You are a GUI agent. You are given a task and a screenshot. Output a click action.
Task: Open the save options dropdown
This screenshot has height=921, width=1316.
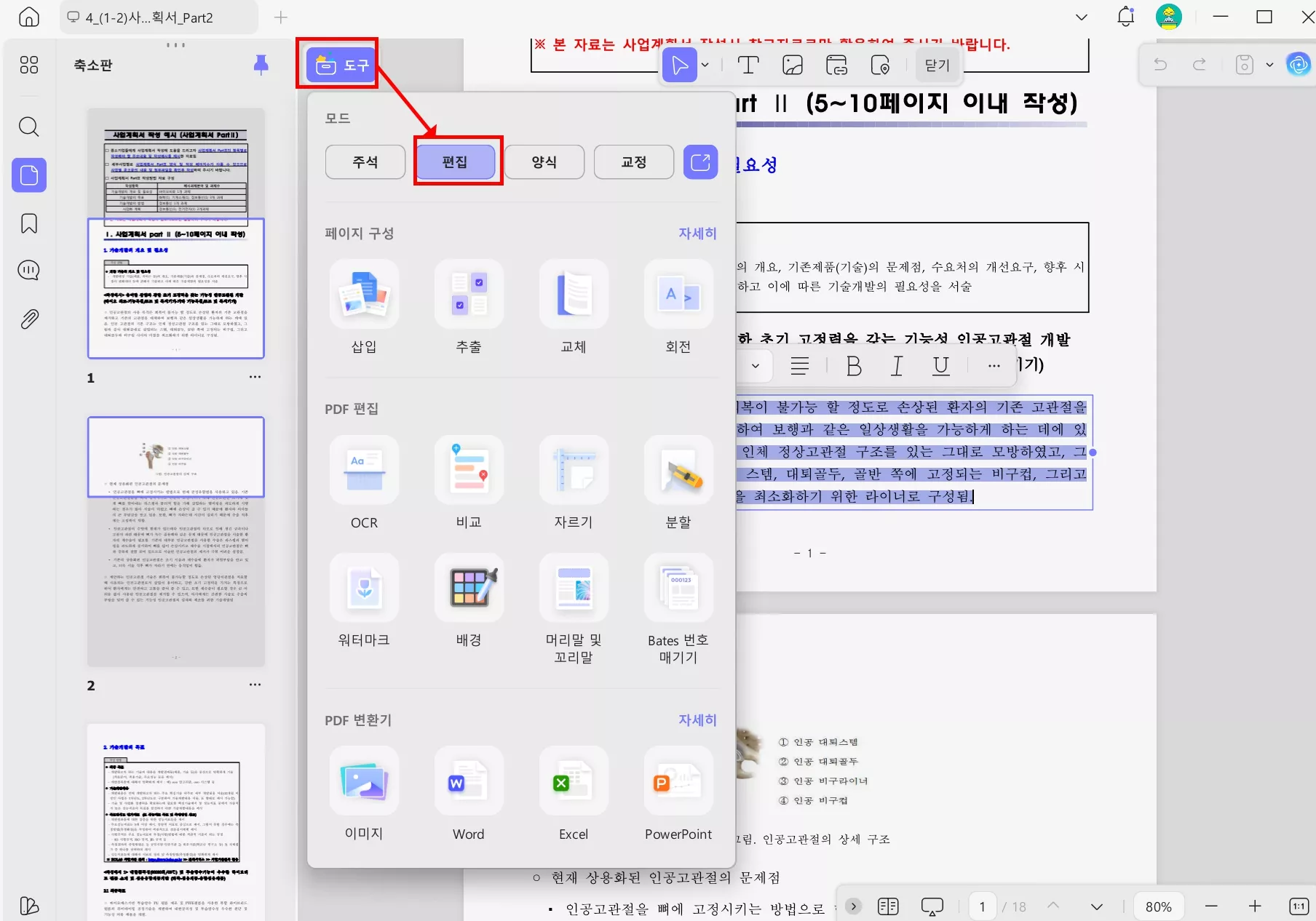point(1270,64)
